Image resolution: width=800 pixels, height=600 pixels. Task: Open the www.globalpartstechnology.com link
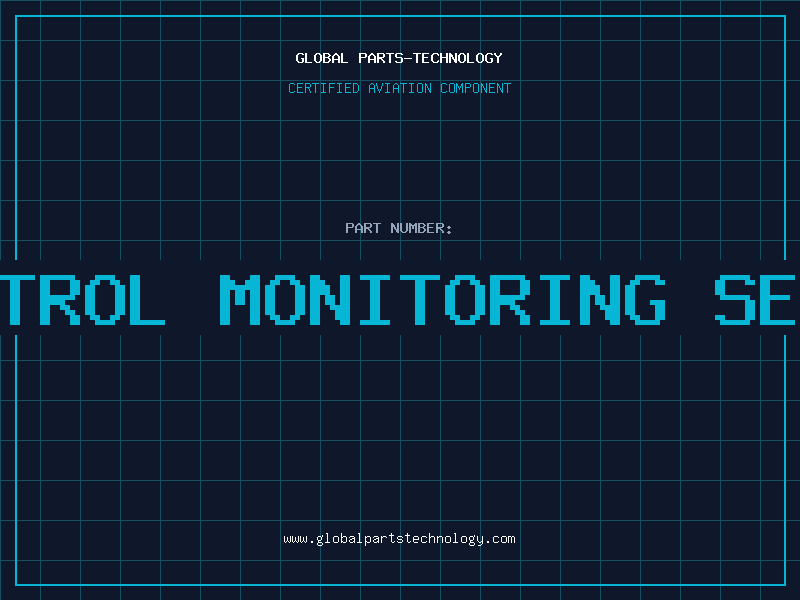(399, 539)
